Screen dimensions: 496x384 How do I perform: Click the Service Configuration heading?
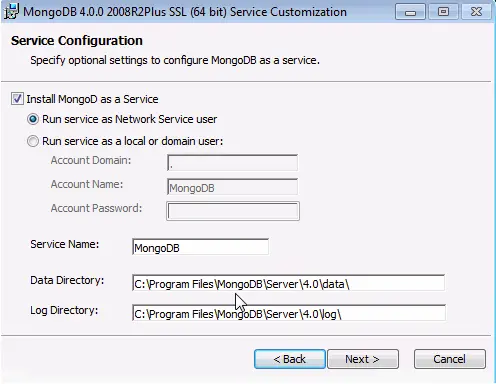[77, 41]
